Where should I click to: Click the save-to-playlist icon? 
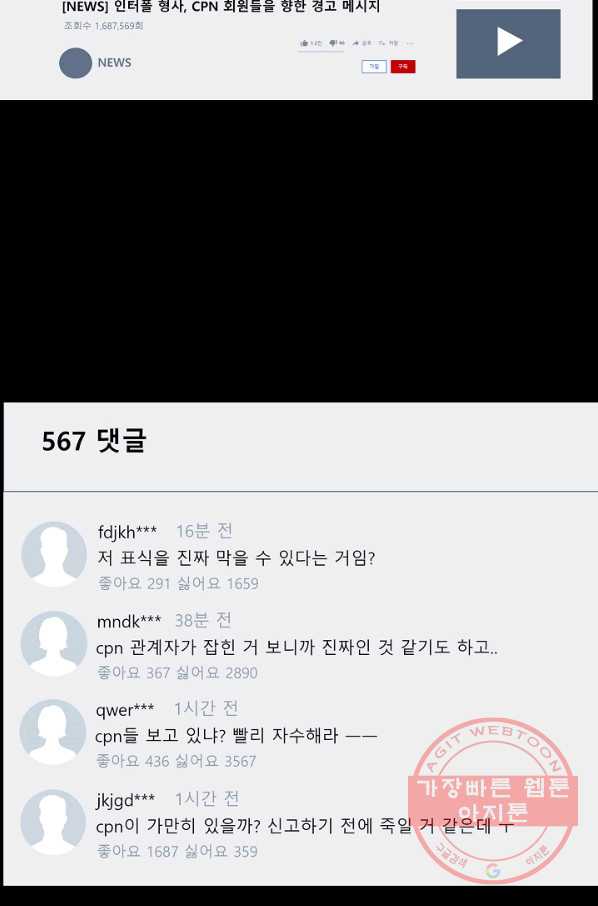point(382,43)
